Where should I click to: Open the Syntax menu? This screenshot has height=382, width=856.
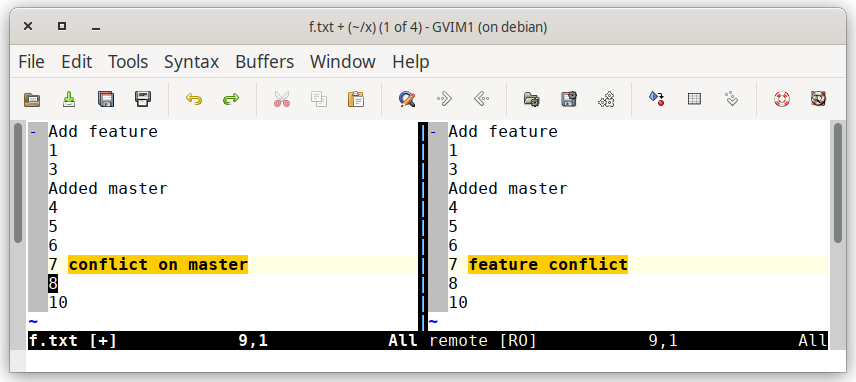tap(192, 62)
